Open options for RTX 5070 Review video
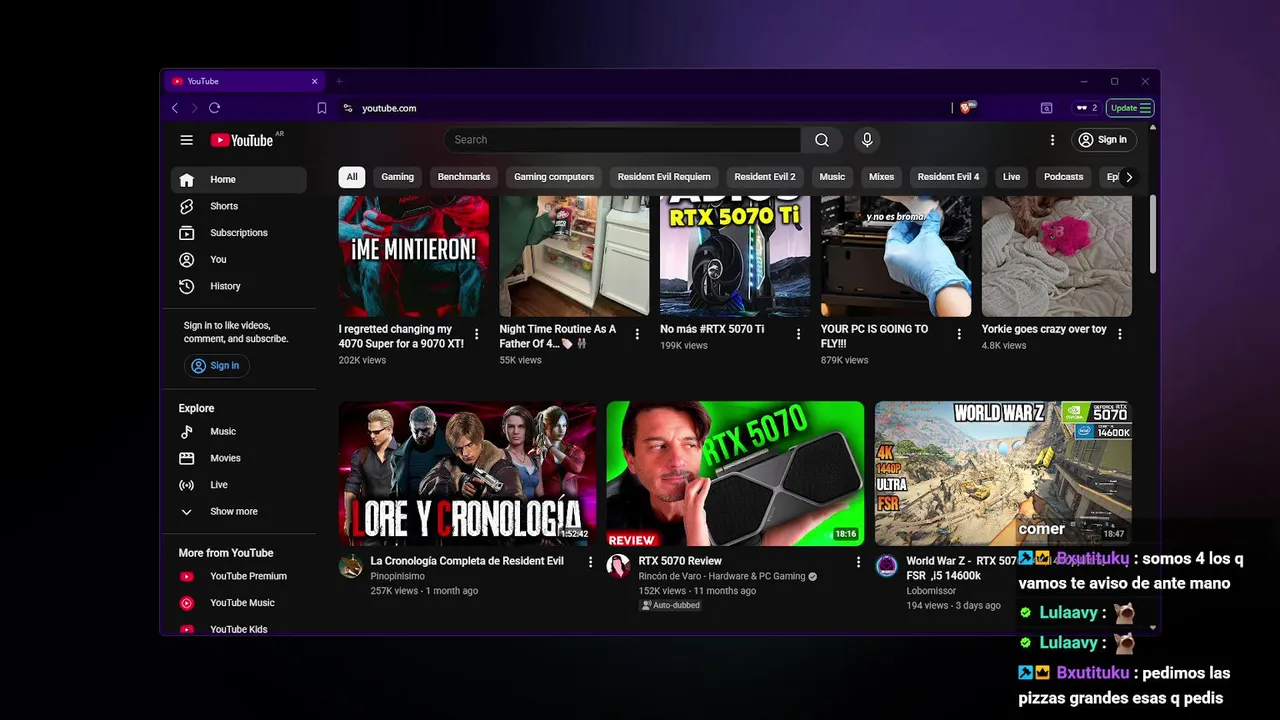1280x720 pixels. [858, 562]
